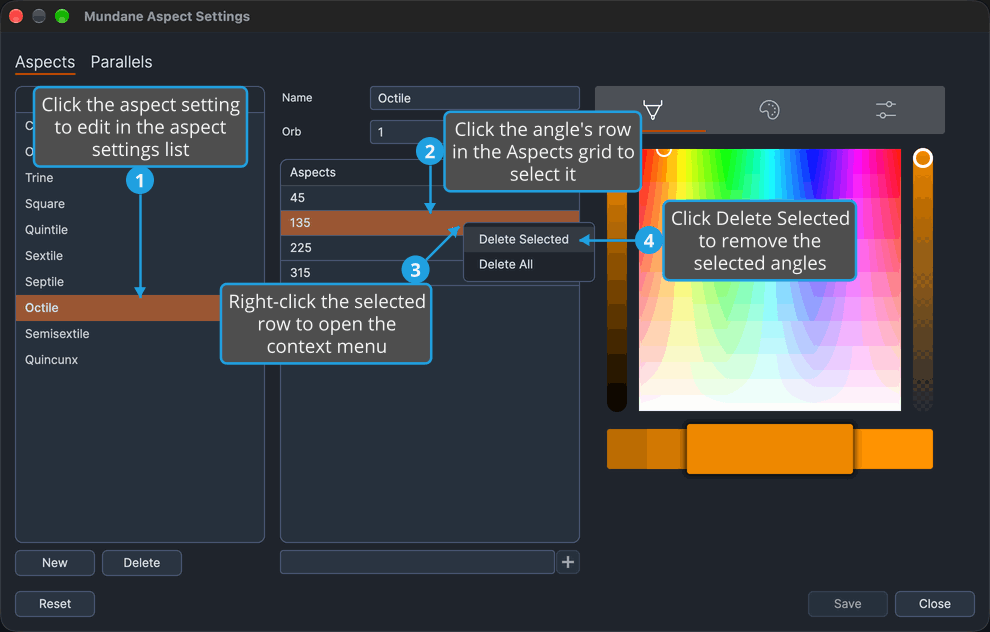The width and height of the screenshot is (990, 632).
Task: Choose Delete All from context menu
Action: (x=506, y=265)
